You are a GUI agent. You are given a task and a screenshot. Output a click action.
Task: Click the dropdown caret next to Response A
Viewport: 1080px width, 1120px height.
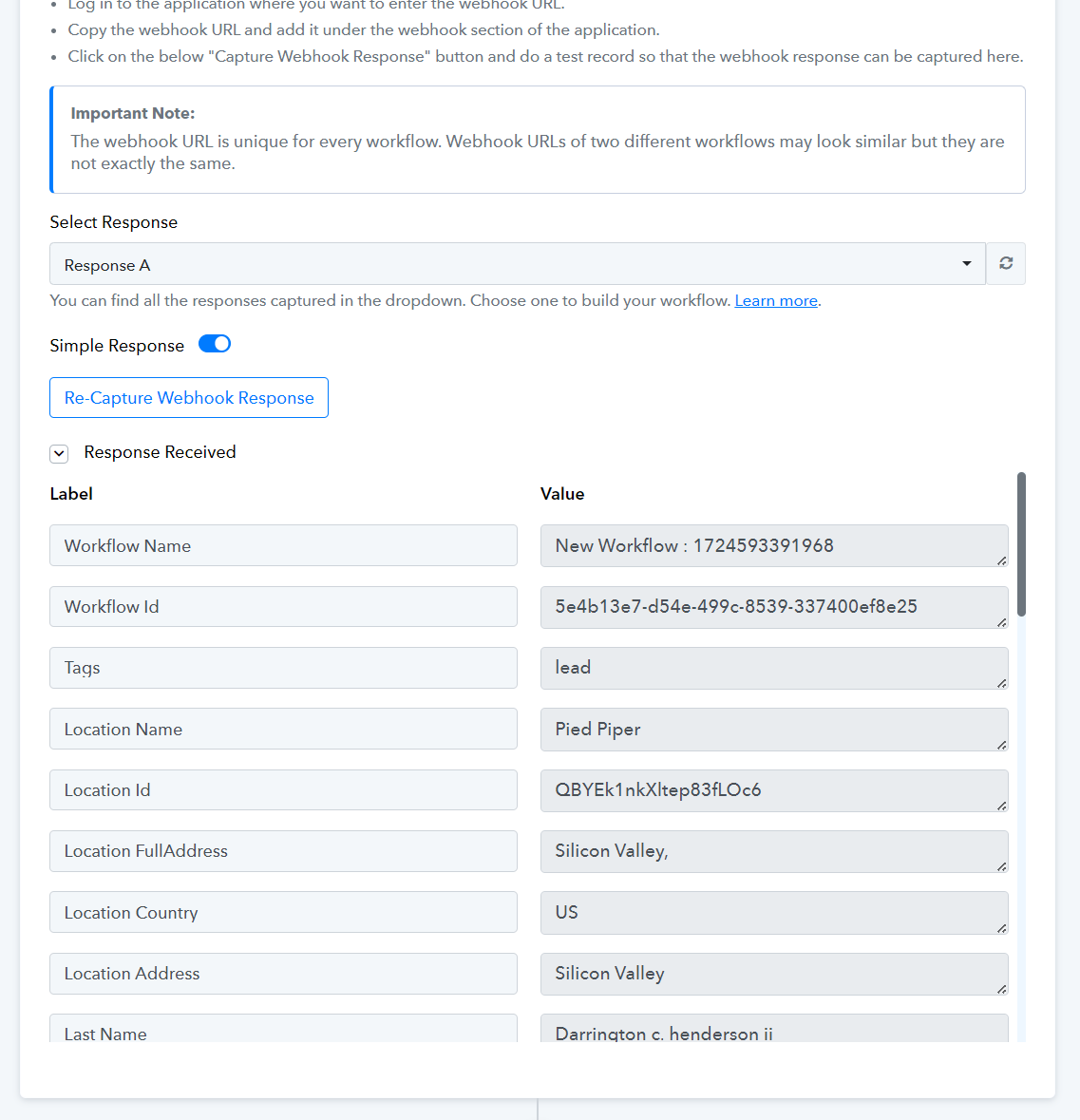[x=966, y=263]
